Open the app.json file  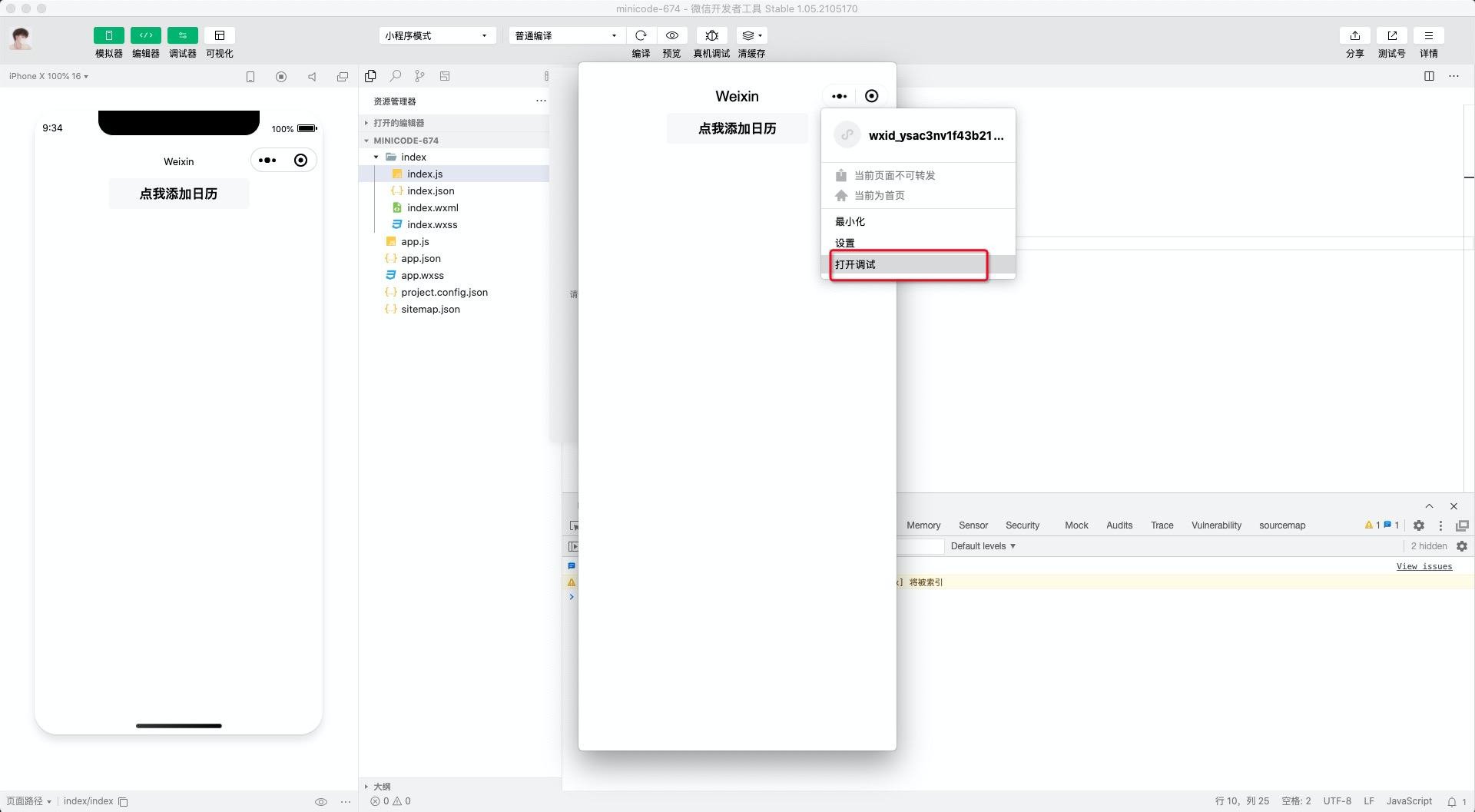point(454,258)
